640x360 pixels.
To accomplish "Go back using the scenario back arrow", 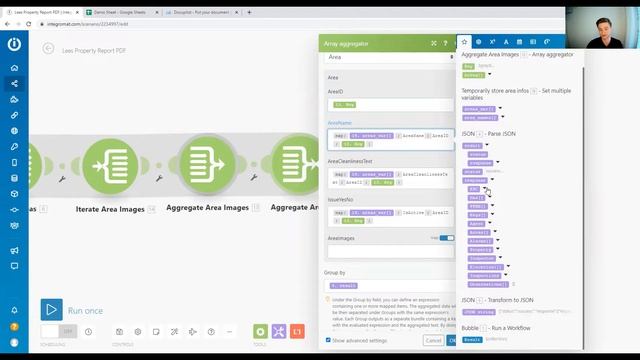I will 48,49.
